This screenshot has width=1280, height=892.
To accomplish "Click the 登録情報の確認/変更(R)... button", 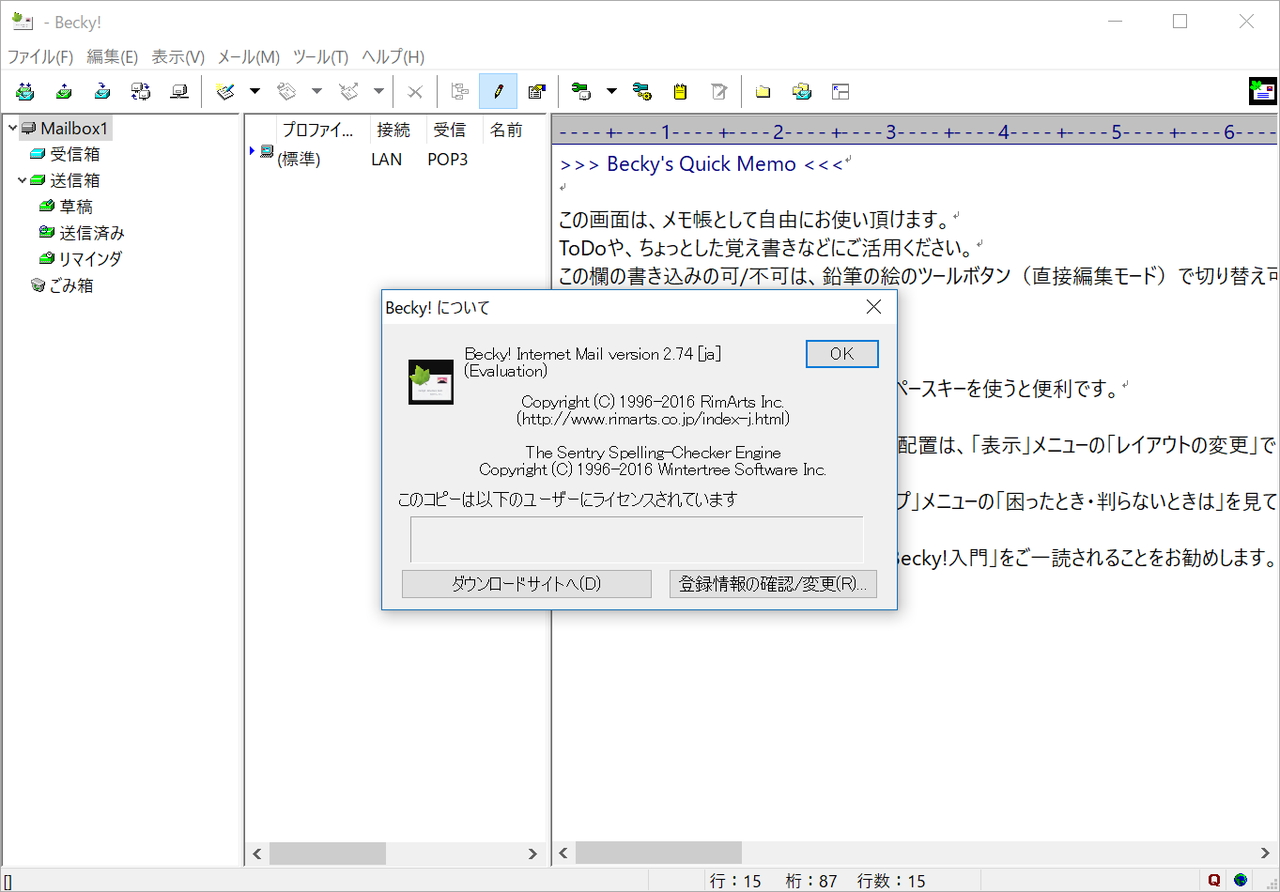I will pyautogui.click(x=773, y=584).
